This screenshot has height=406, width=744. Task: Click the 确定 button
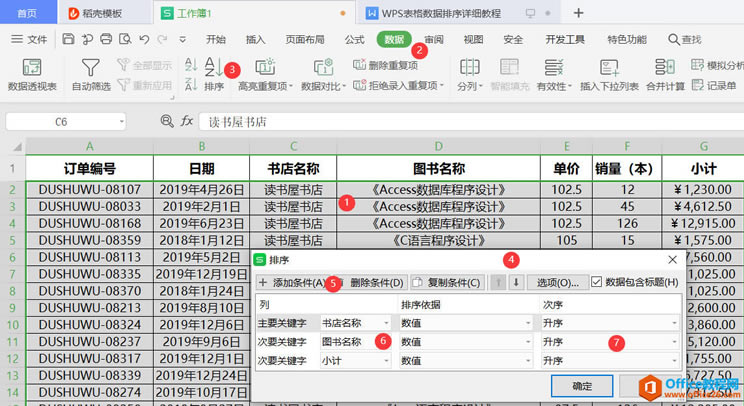point(582,386)
